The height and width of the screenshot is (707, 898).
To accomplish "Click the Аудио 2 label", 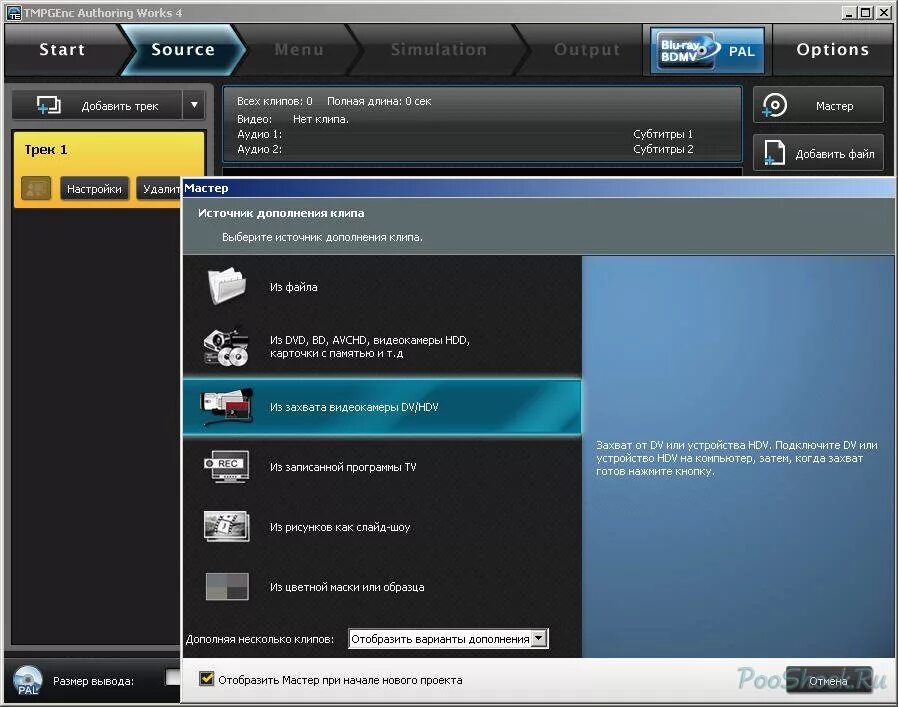I will 259,149.
